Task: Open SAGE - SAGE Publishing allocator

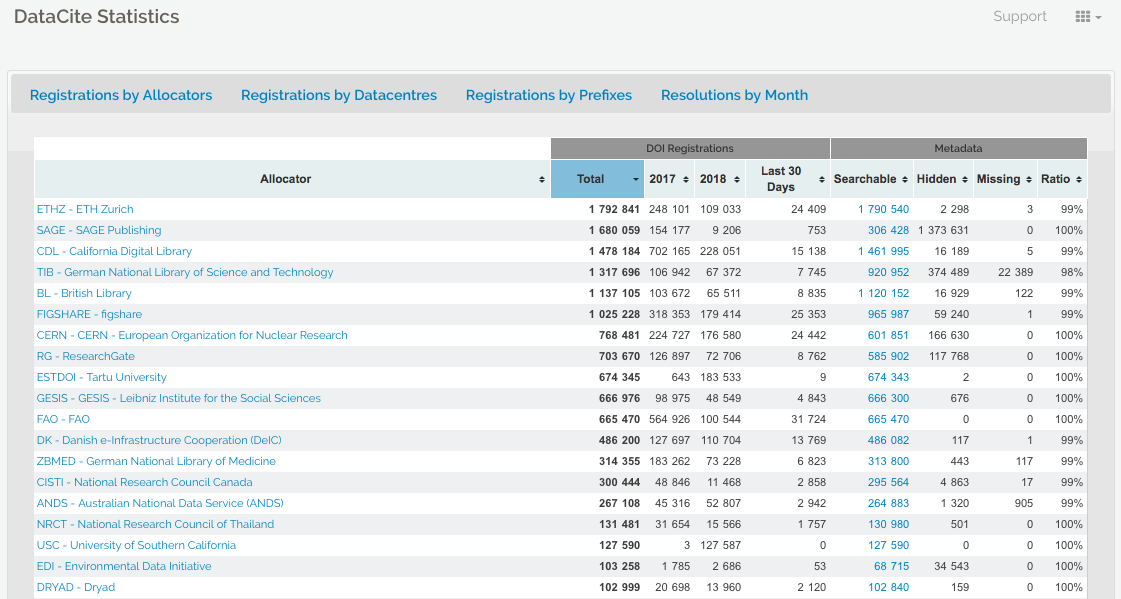Action: click(99, 230)
